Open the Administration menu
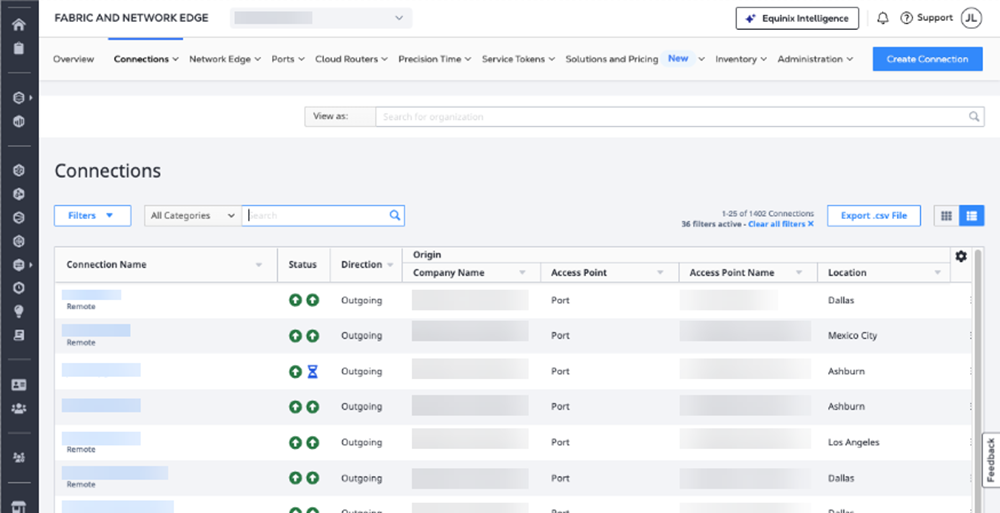1000x513 pixels. click(816, 59)
